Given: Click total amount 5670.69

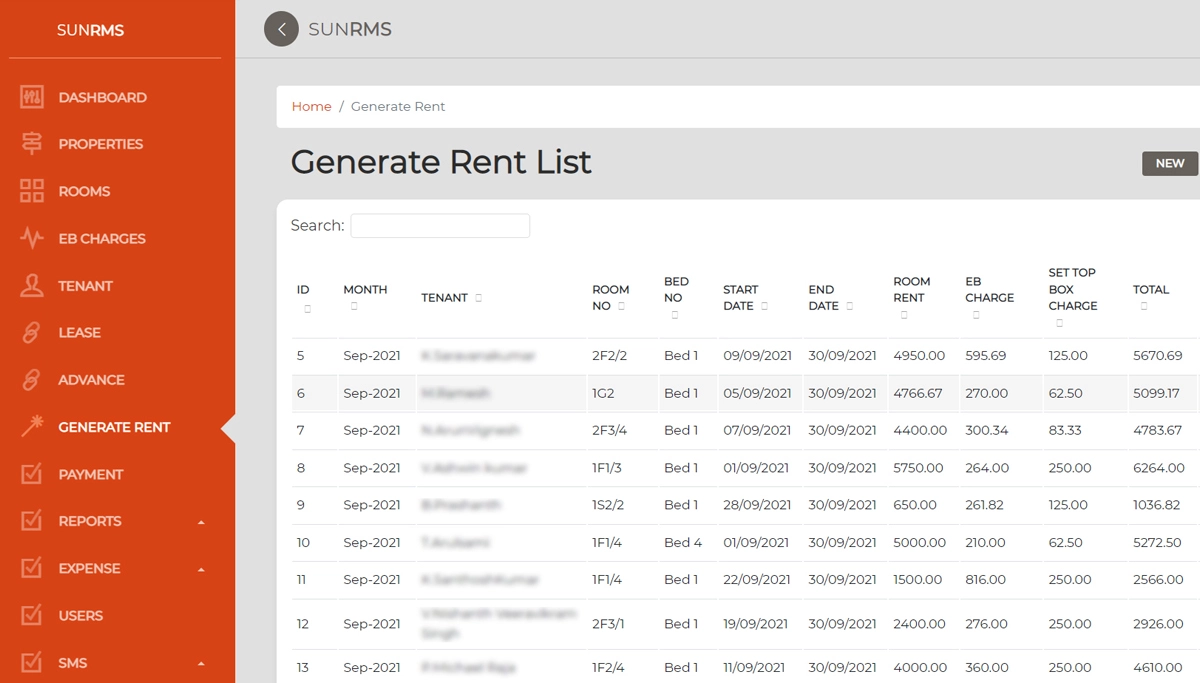Looking at the screenshot, I should pos(1158,355).
